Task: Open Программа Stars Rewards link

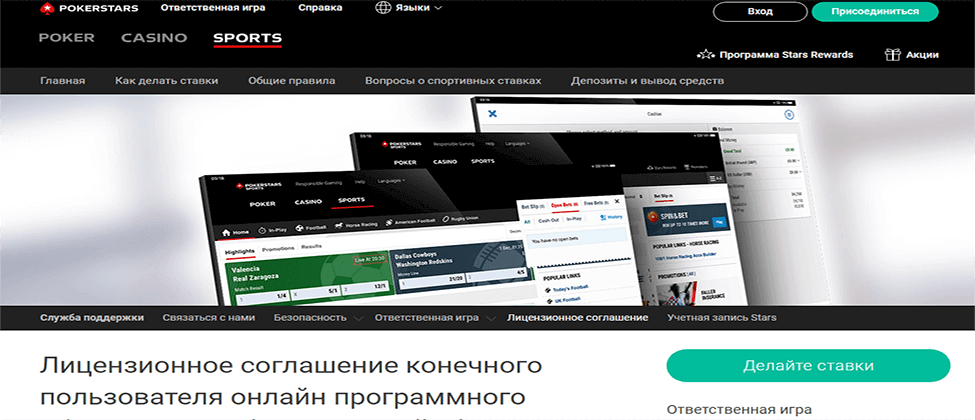Action: 786,55
